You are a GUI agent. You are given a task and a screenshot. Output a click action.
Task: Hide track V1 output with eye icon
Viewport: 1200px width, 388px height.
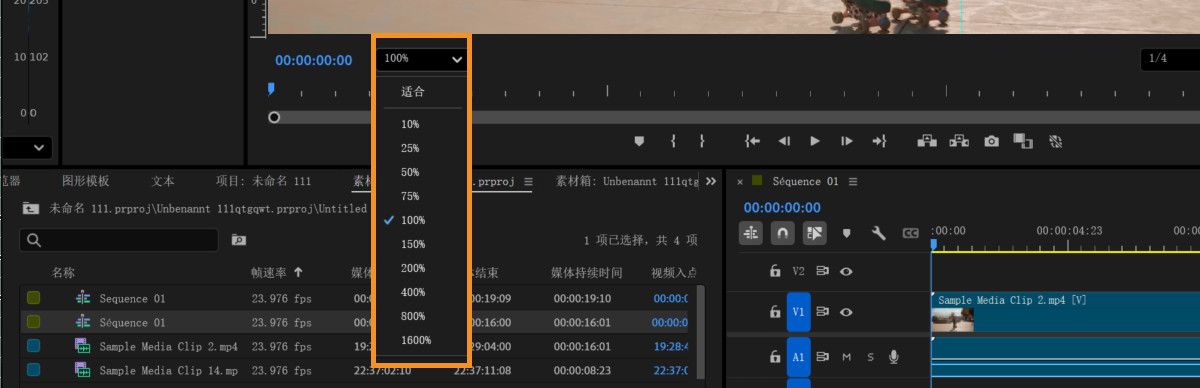[847, 312]
